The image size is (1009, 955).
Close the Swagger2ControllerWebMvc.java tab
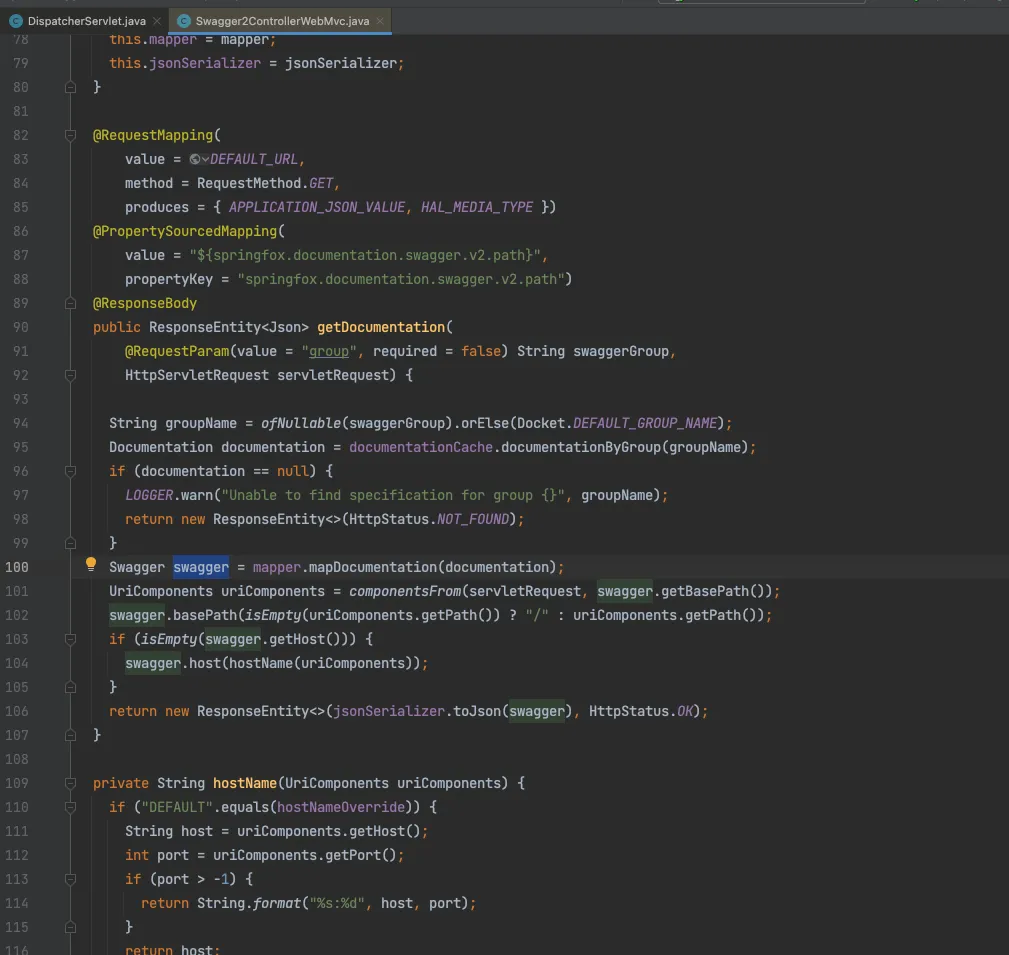(380, 20)
